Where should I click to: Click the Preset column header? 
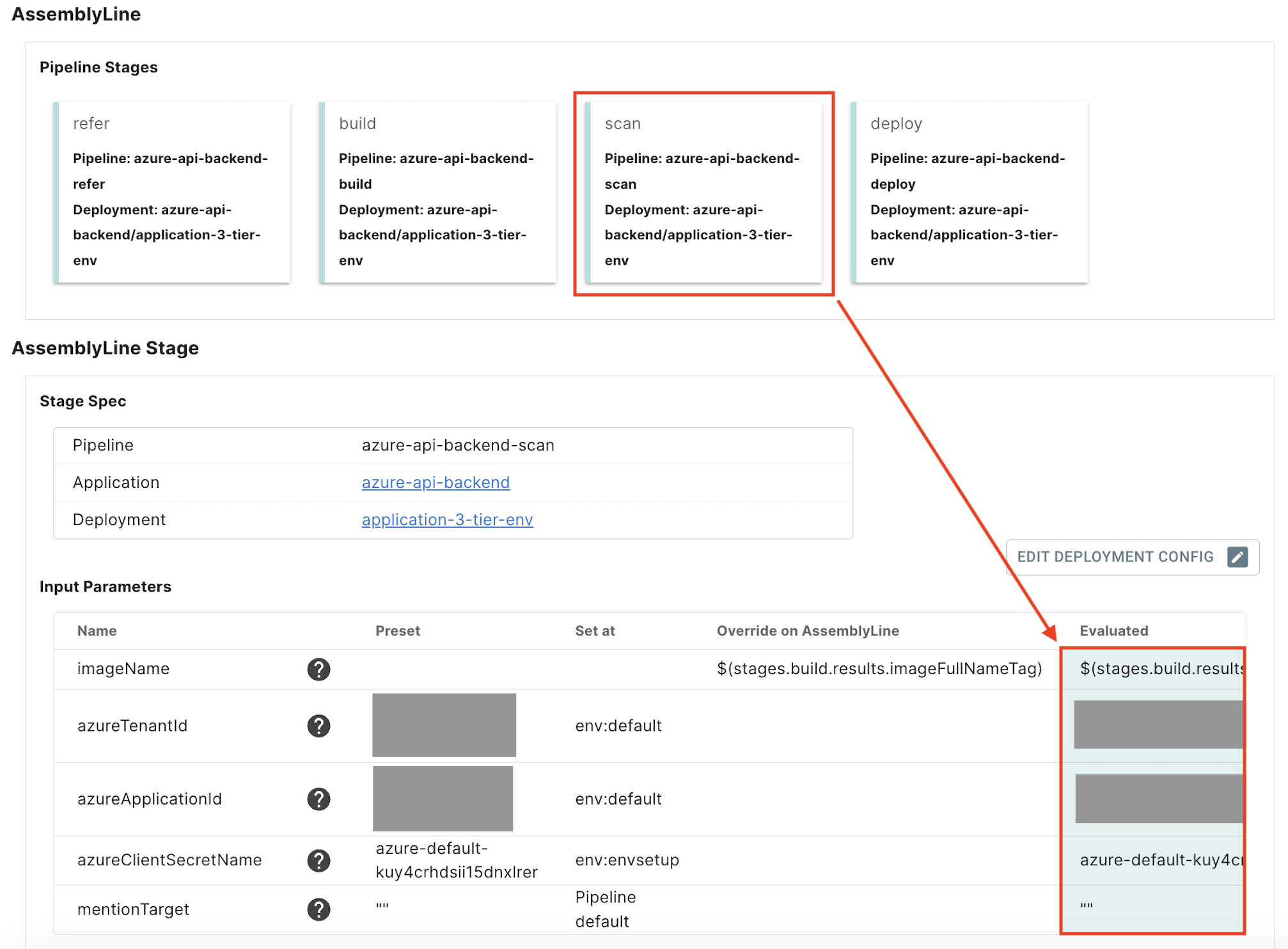point(397,631)
